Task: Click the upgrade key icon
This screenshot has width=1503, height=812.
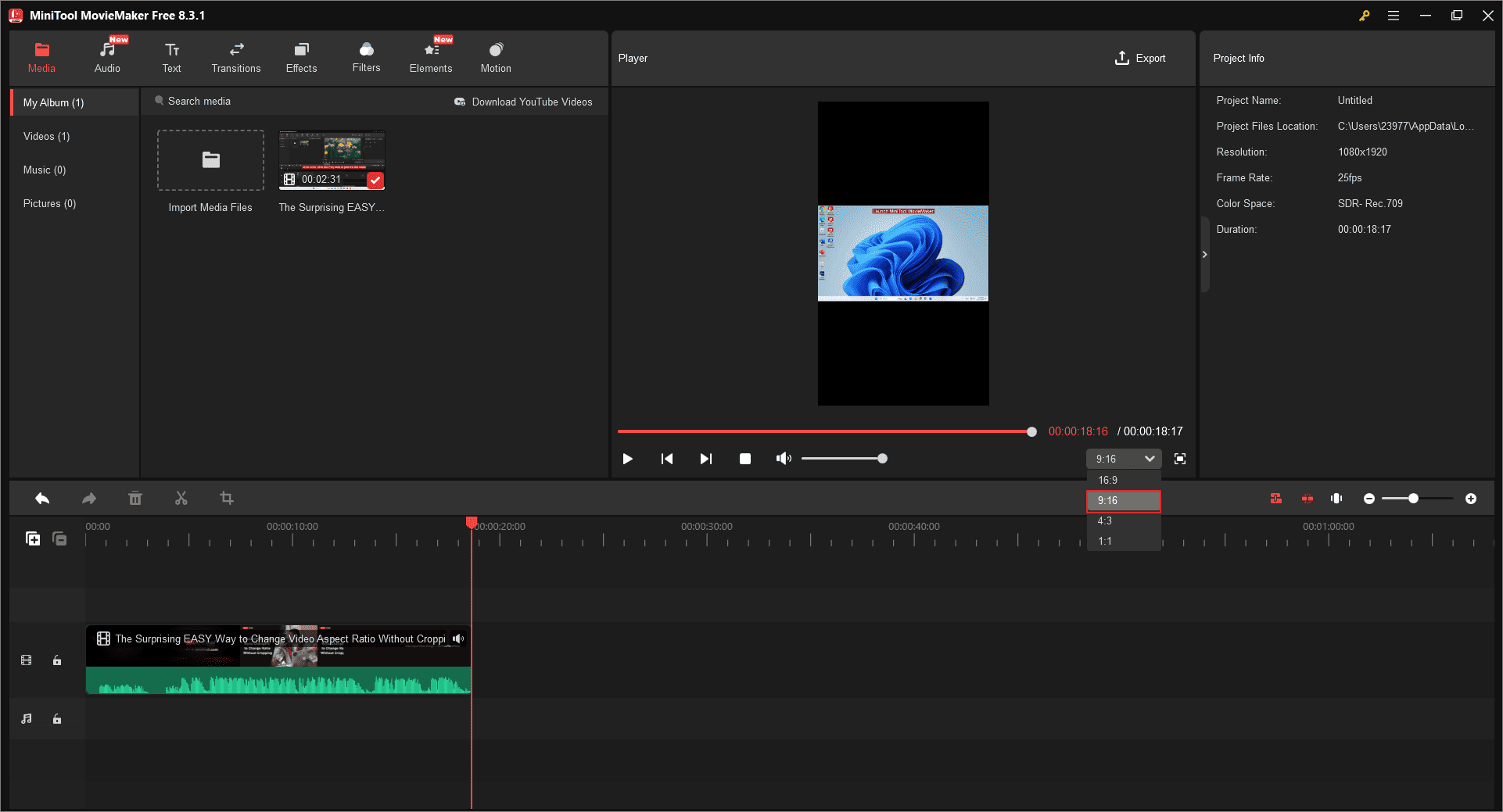Action: coord(1364,16)
